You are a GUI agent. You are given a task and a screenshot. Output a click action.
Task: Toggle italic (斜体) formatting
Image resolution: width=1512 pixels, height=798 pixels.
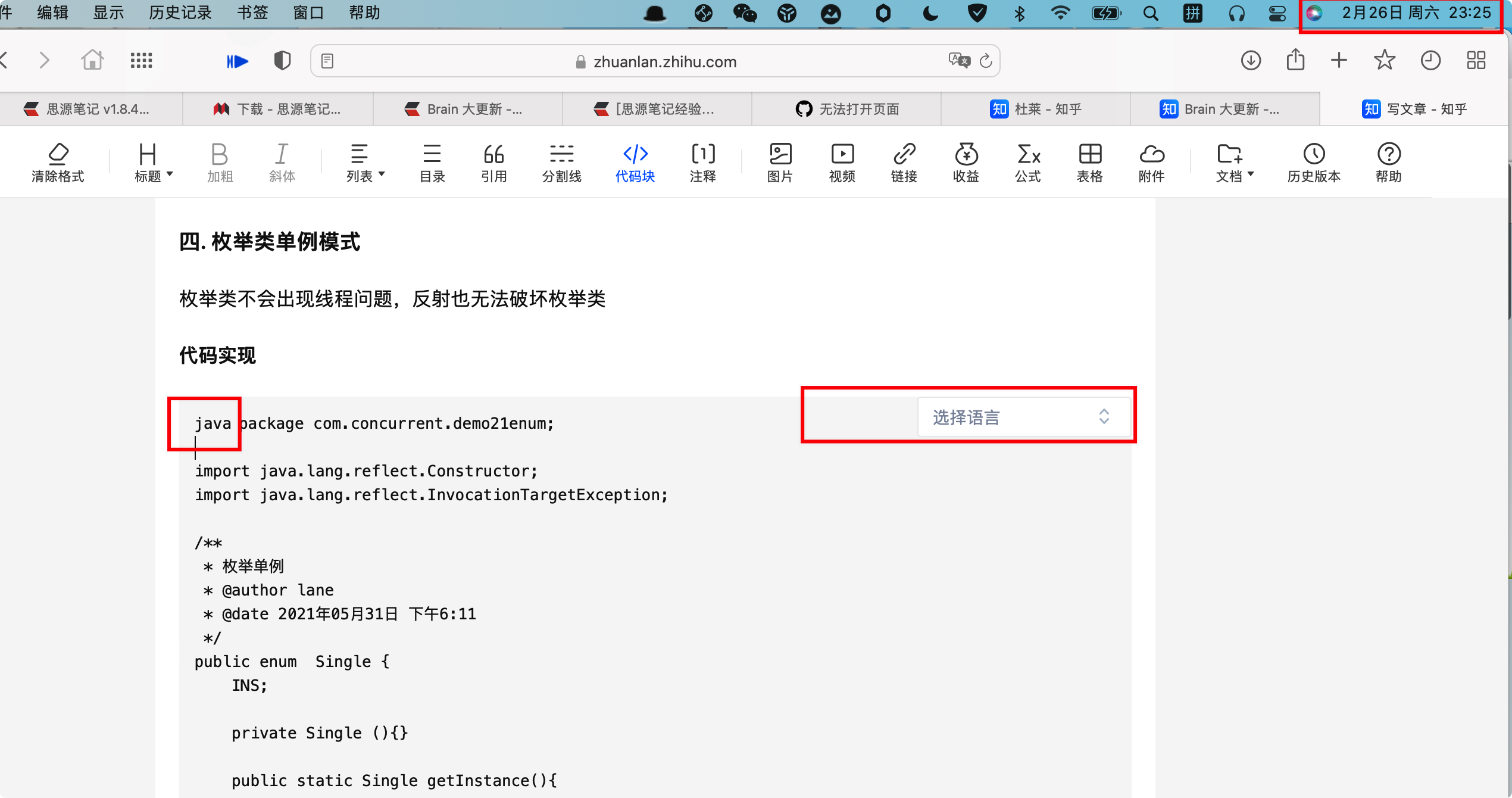click(282, 162)
